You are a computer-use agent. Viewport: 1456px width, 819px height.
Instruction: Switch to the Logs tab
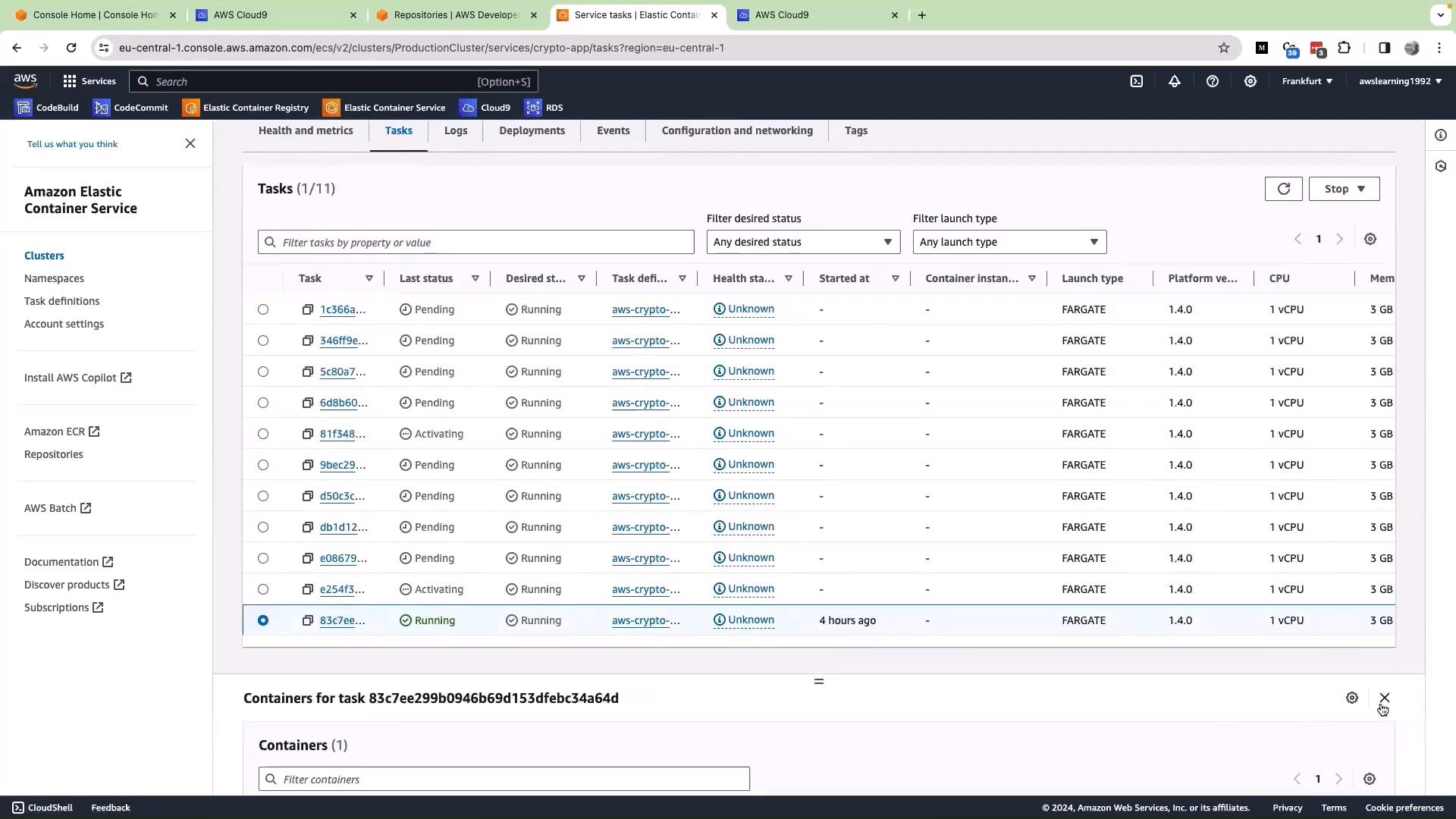455,130
